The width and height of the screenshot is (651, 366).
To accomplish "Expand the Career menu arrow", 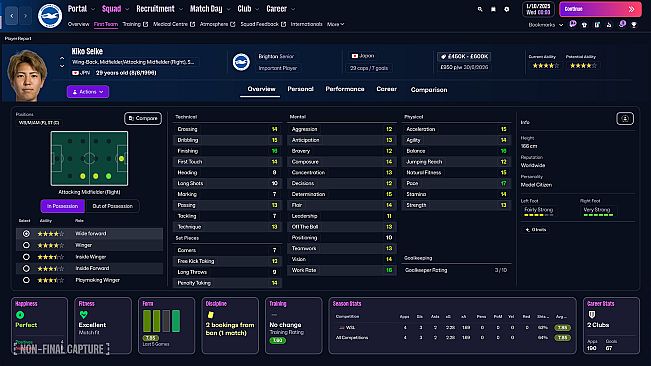I will tap(293, 9).
